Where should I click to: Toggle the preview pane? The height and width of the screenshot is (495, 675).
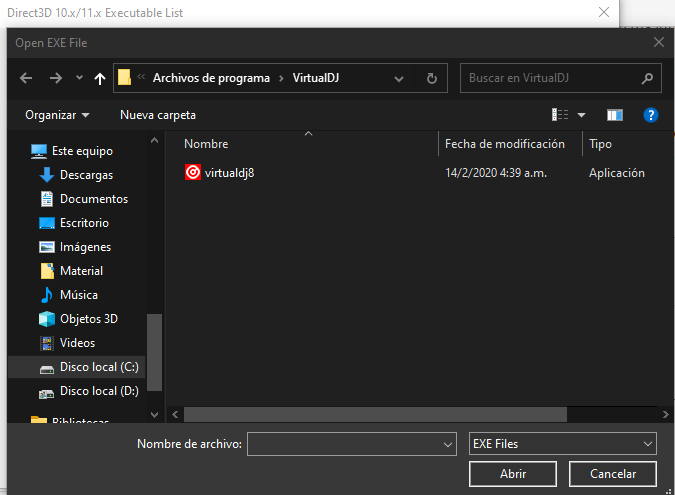(x=615, y=115)
